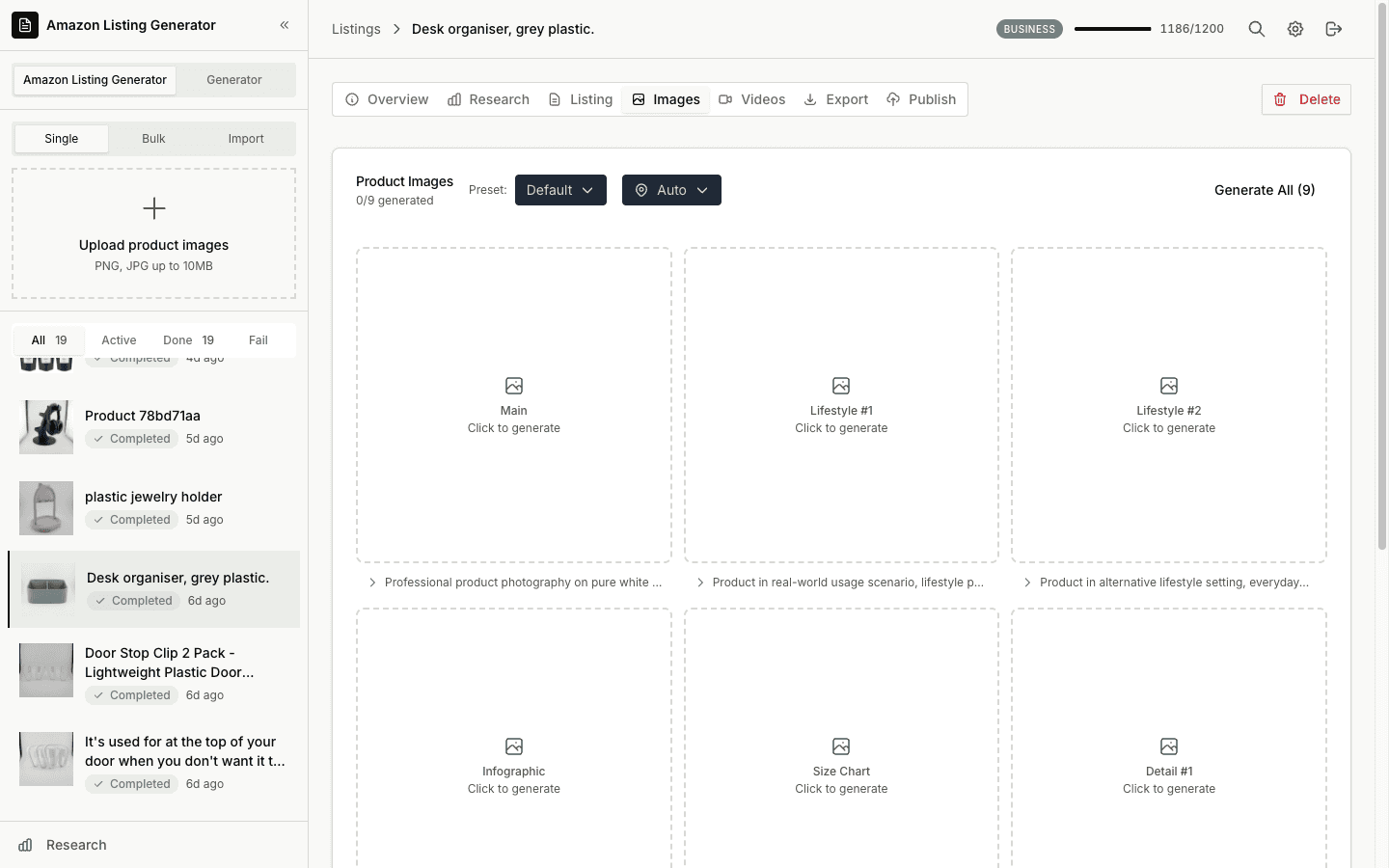Click Generate All (9)
This screenshot has height=868, width=1389.
pos(1264,190)
